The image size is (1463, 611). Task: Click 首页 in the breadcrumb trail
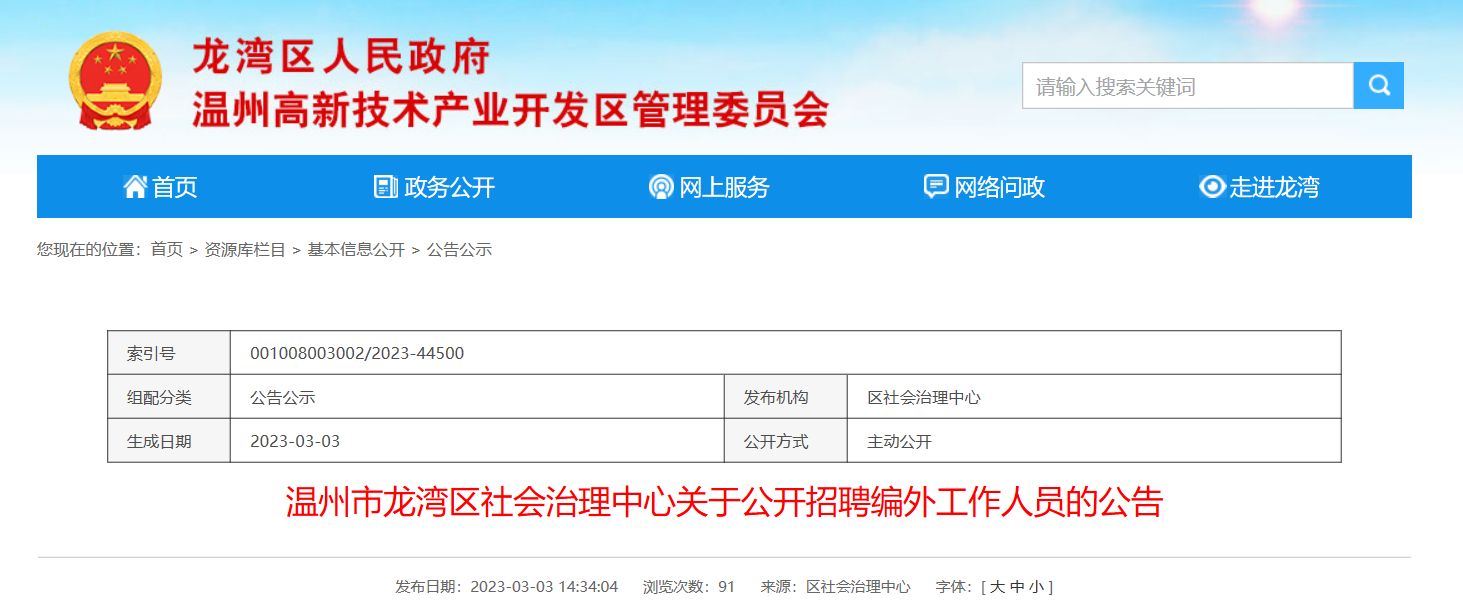click(167, 250)
